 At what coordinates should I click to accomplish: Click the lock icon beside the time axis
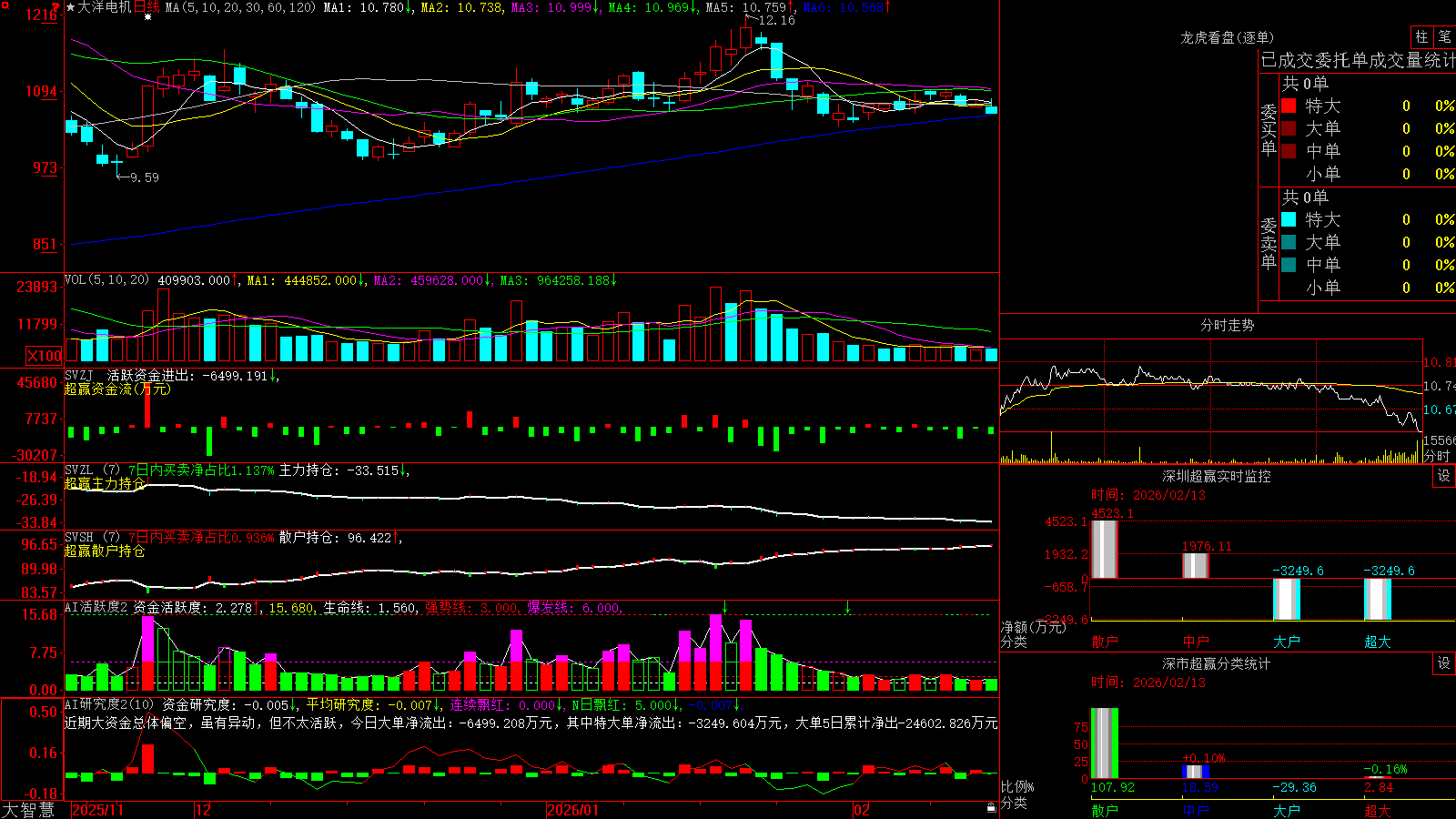coord(991,807)
